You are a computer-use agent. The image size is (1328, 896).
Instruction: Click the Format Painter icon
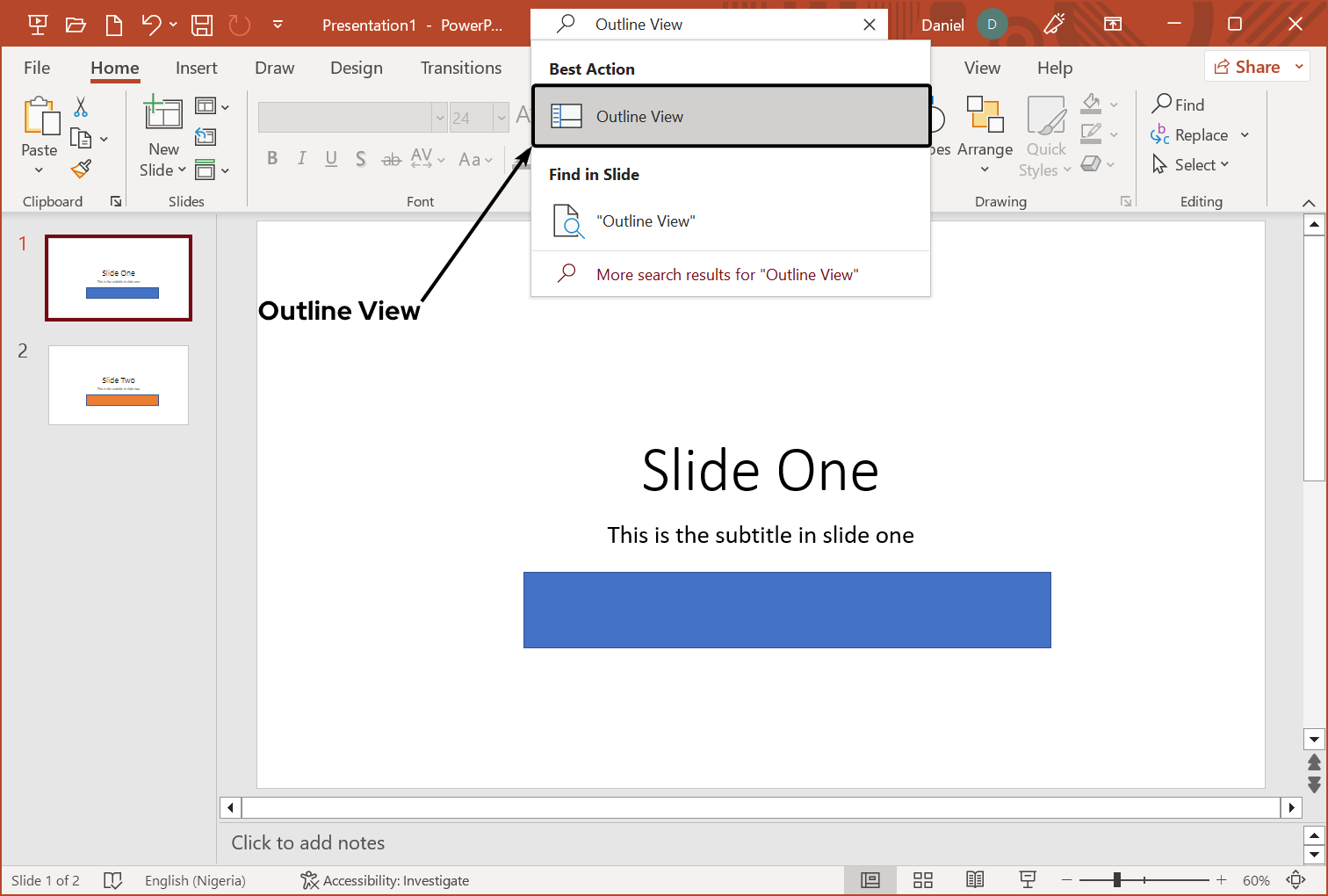[x=82, y=168]
